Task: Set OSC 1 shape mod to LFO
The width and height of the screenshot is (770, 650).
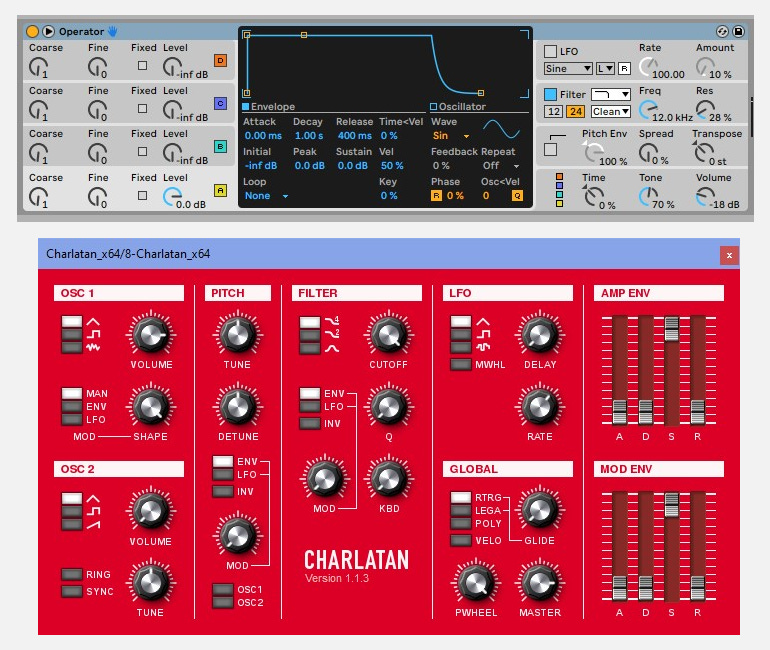Action: coord(72,419)
